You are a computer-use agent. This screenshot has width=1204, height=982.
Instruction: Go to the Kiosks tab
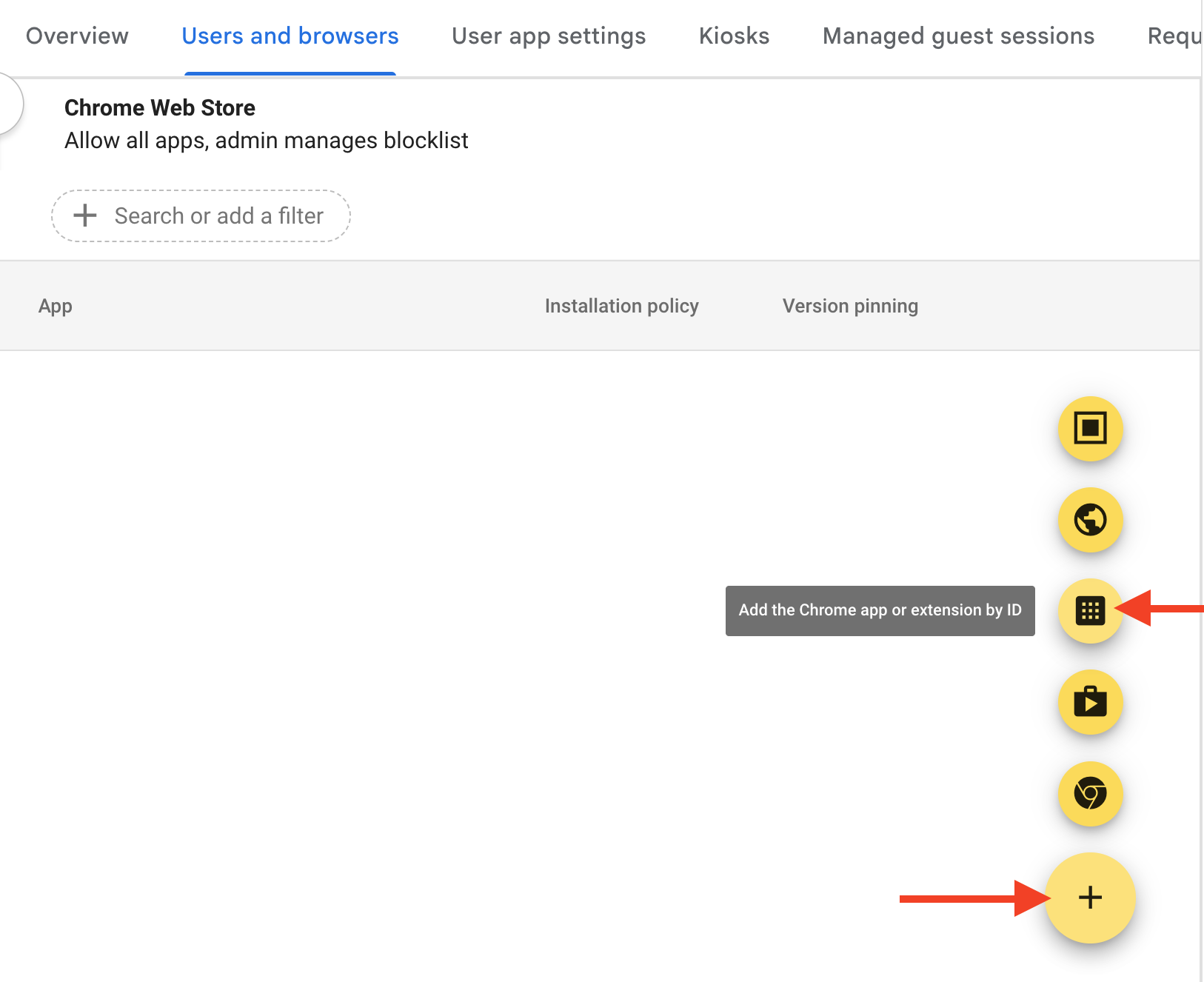[734, 36]
